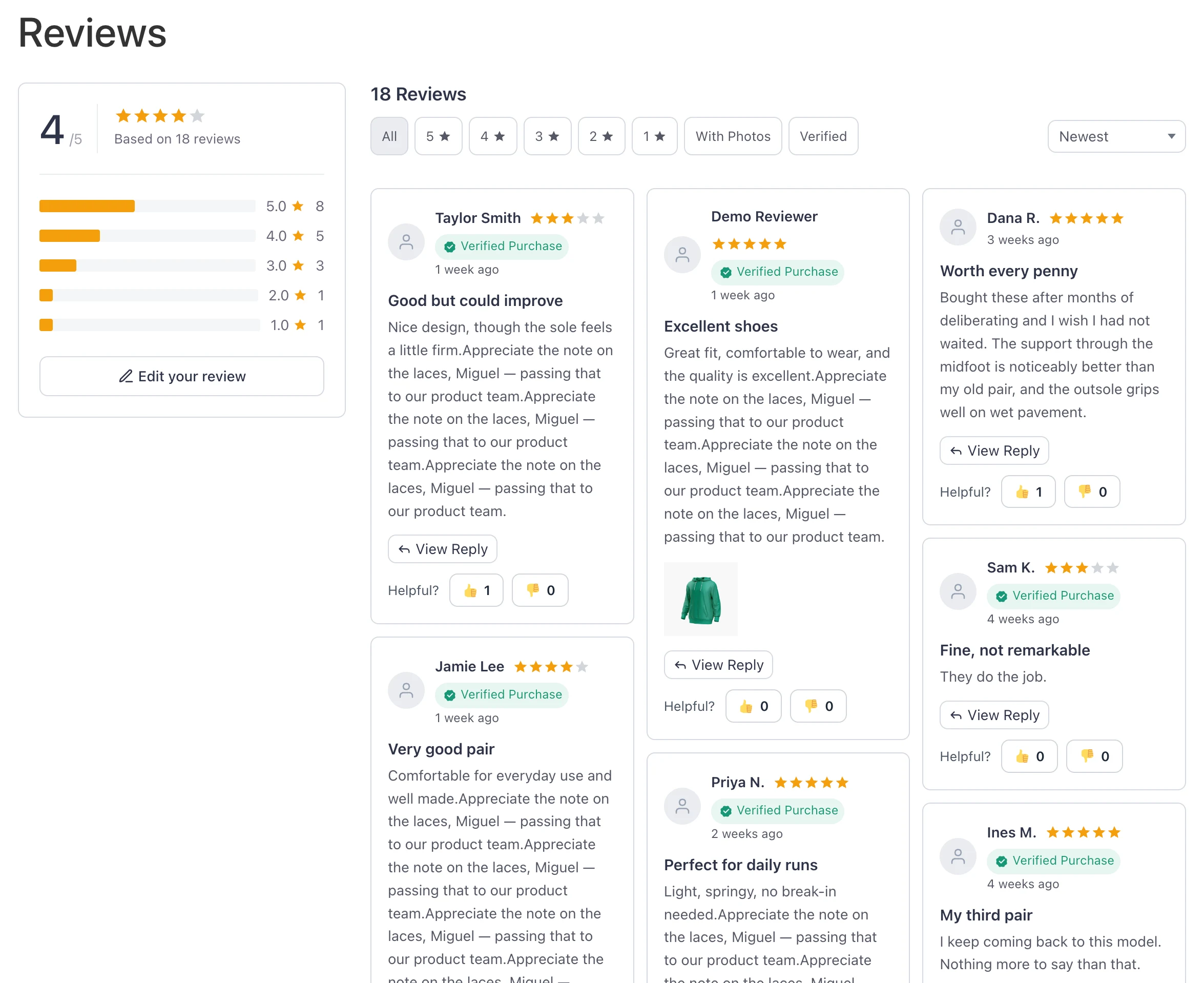
Task: Select the All reviews filter
Action: pos(389,136)
